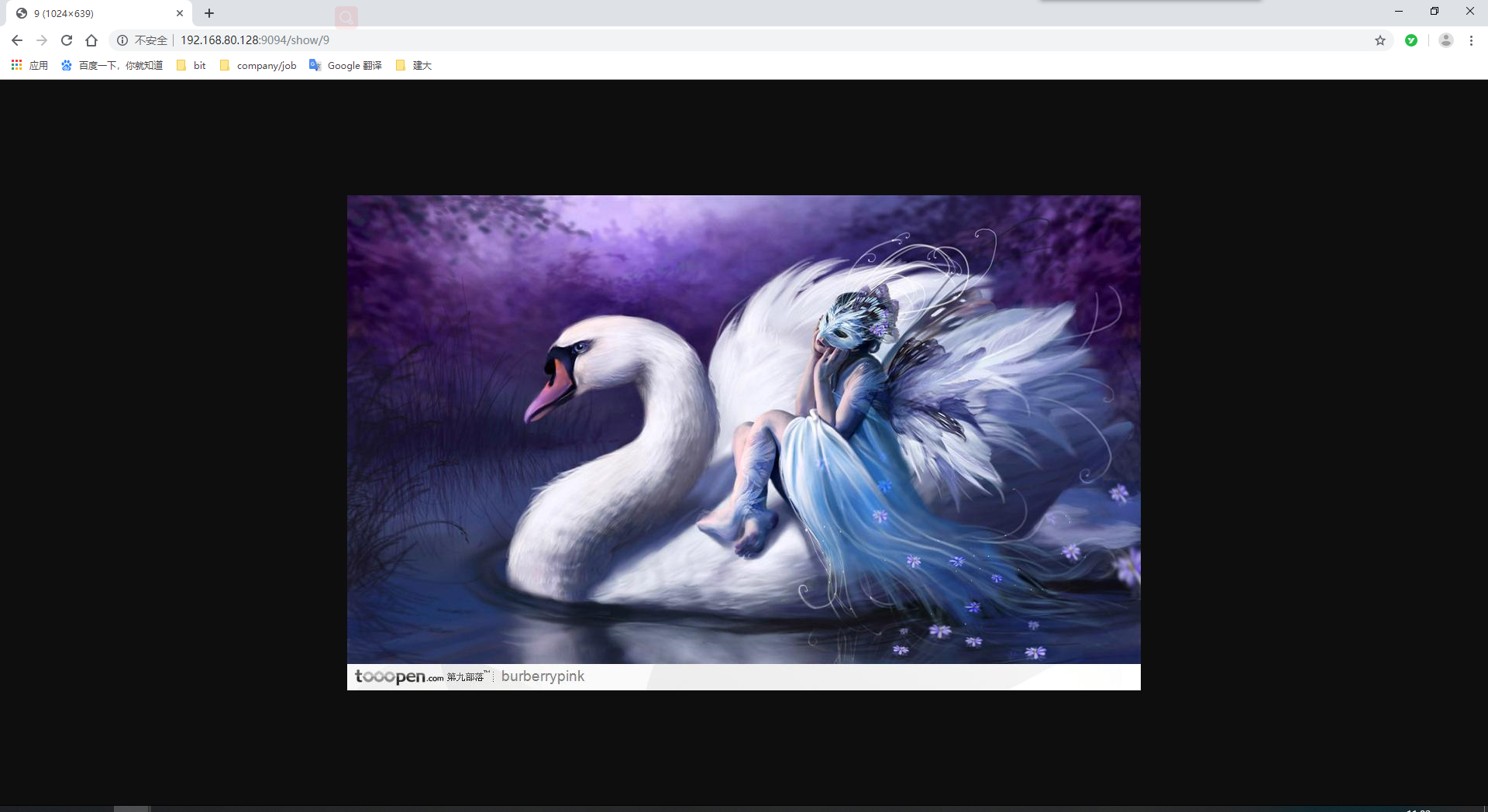
Task: Open the Google 翻译 bookmark
Action: (346, 65)
